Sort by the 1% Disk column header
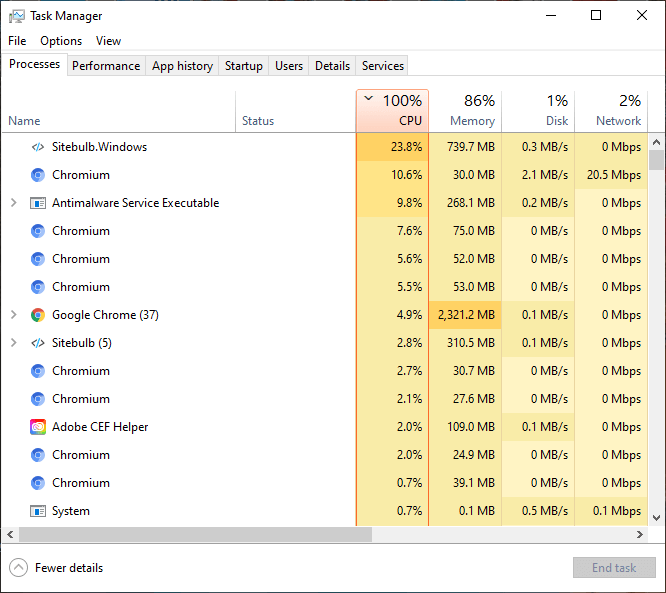This screenshot has height=593, width=666. click(538, 111)
